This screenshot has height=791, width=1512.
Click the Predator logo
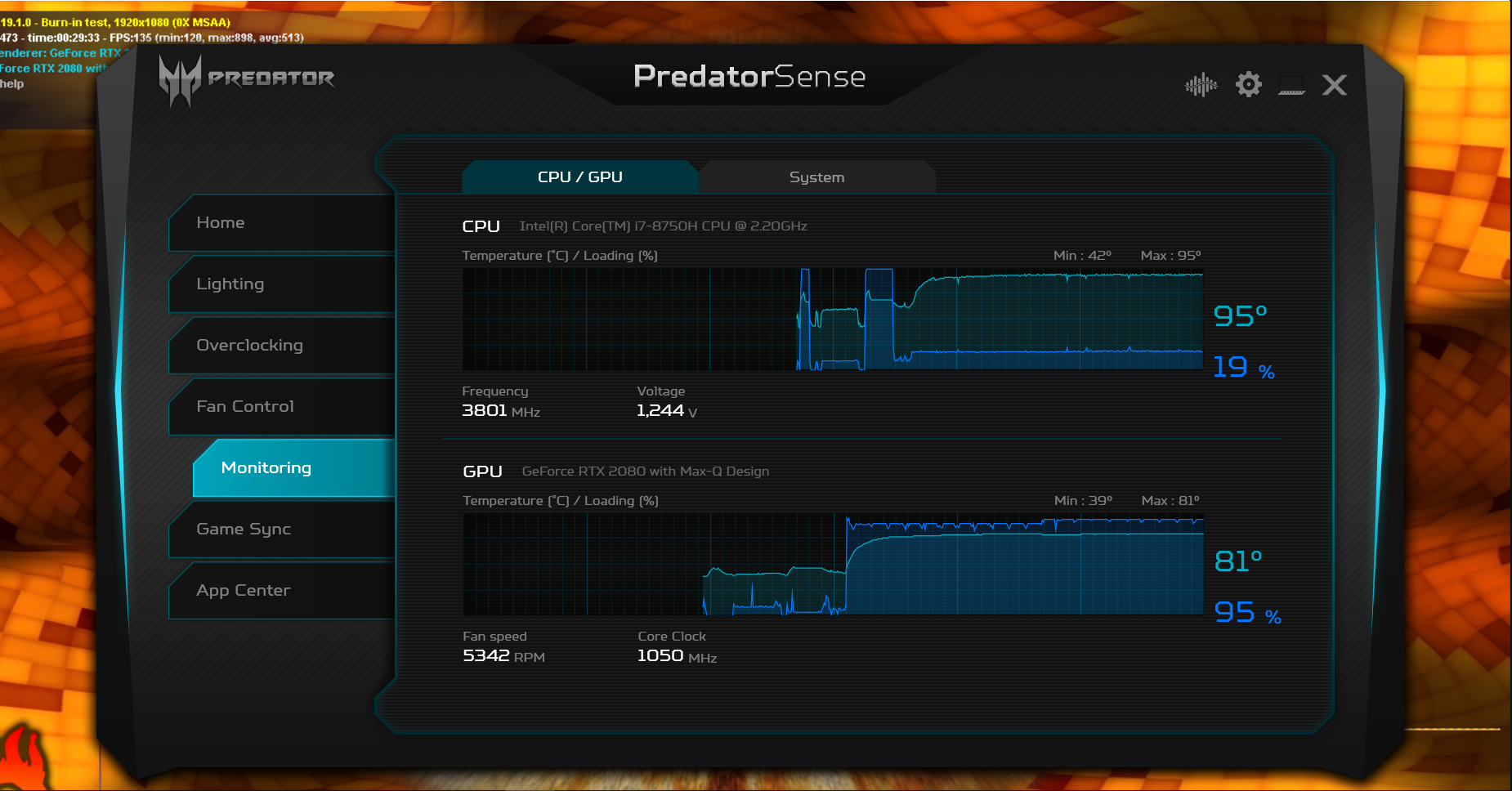(247, 79)
